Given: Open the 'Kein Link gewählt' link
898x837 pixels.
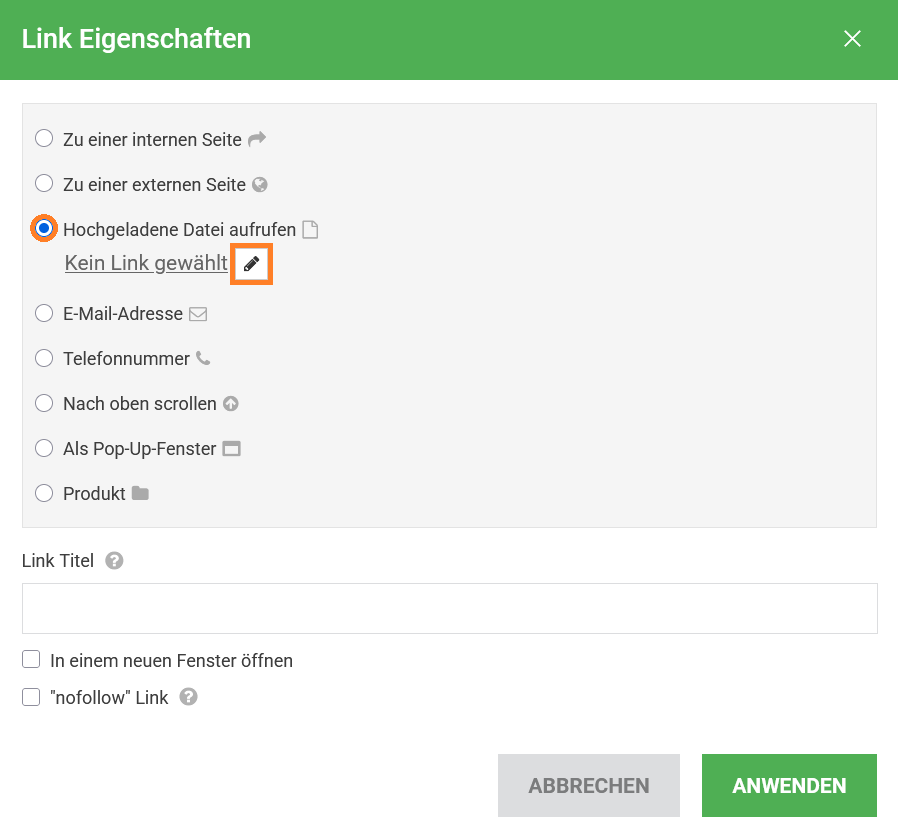Looking at the screenshot, I should [x=146, y=263].
